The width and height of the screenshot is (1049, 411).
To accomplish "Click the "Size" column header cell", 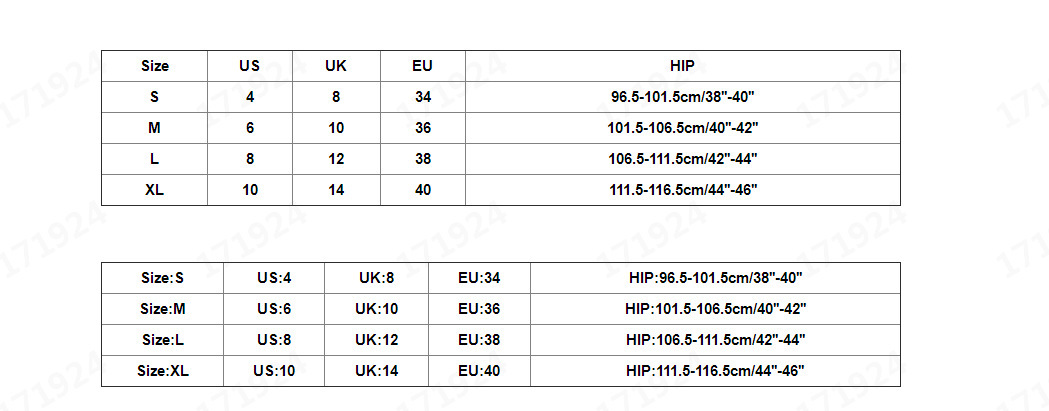I will [x=155, y=66].
